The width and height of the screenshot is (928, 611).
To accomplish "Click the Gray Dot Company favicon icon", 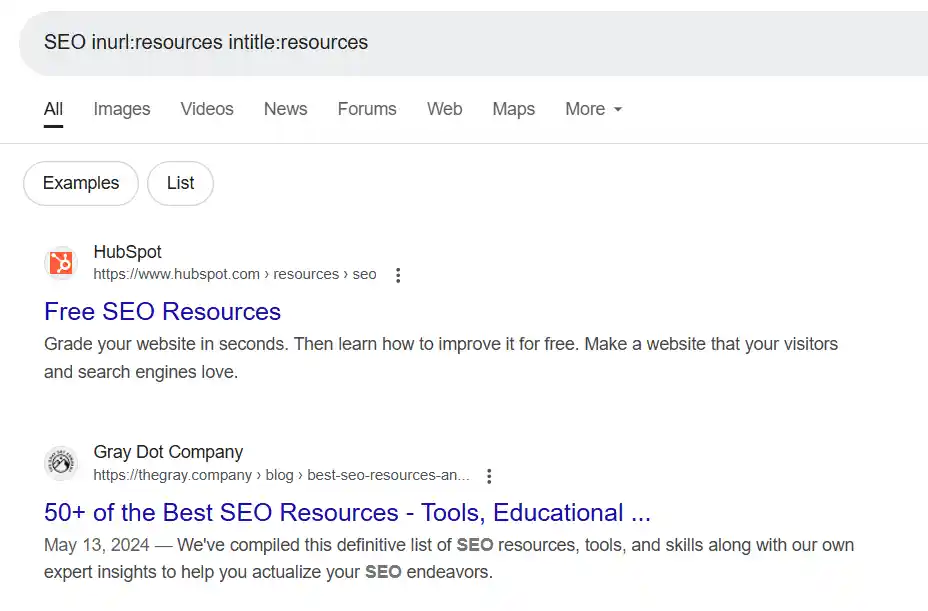I will [61, 463].
